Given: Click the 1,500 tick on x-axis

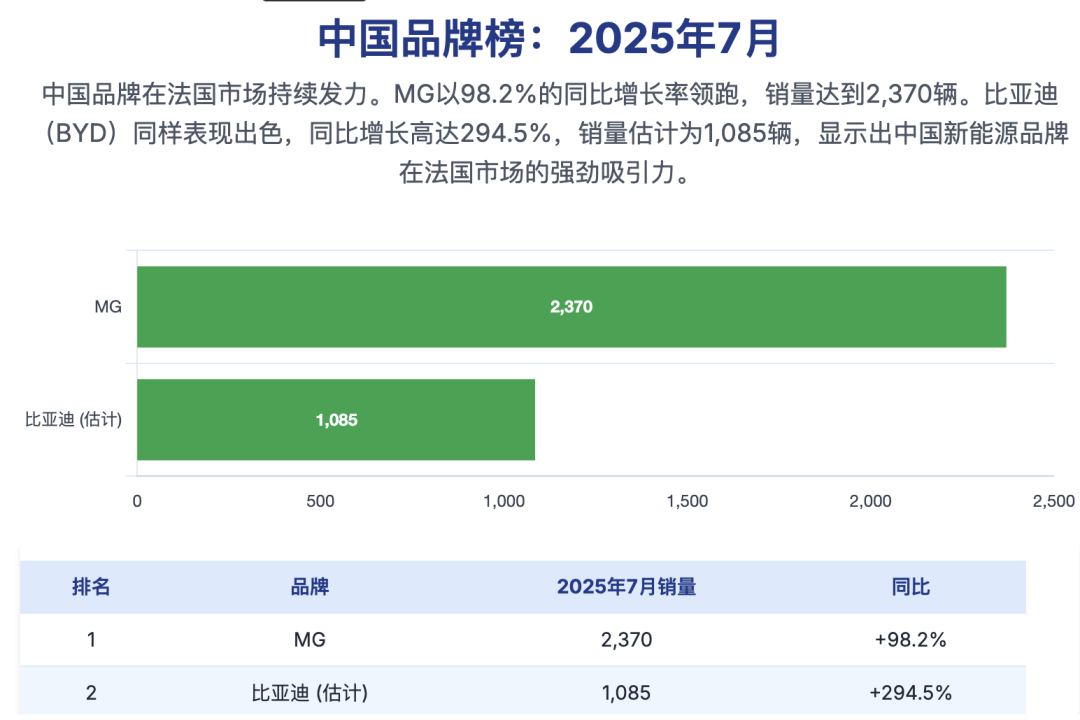Looking at the screenshot, I should (687, 502).
